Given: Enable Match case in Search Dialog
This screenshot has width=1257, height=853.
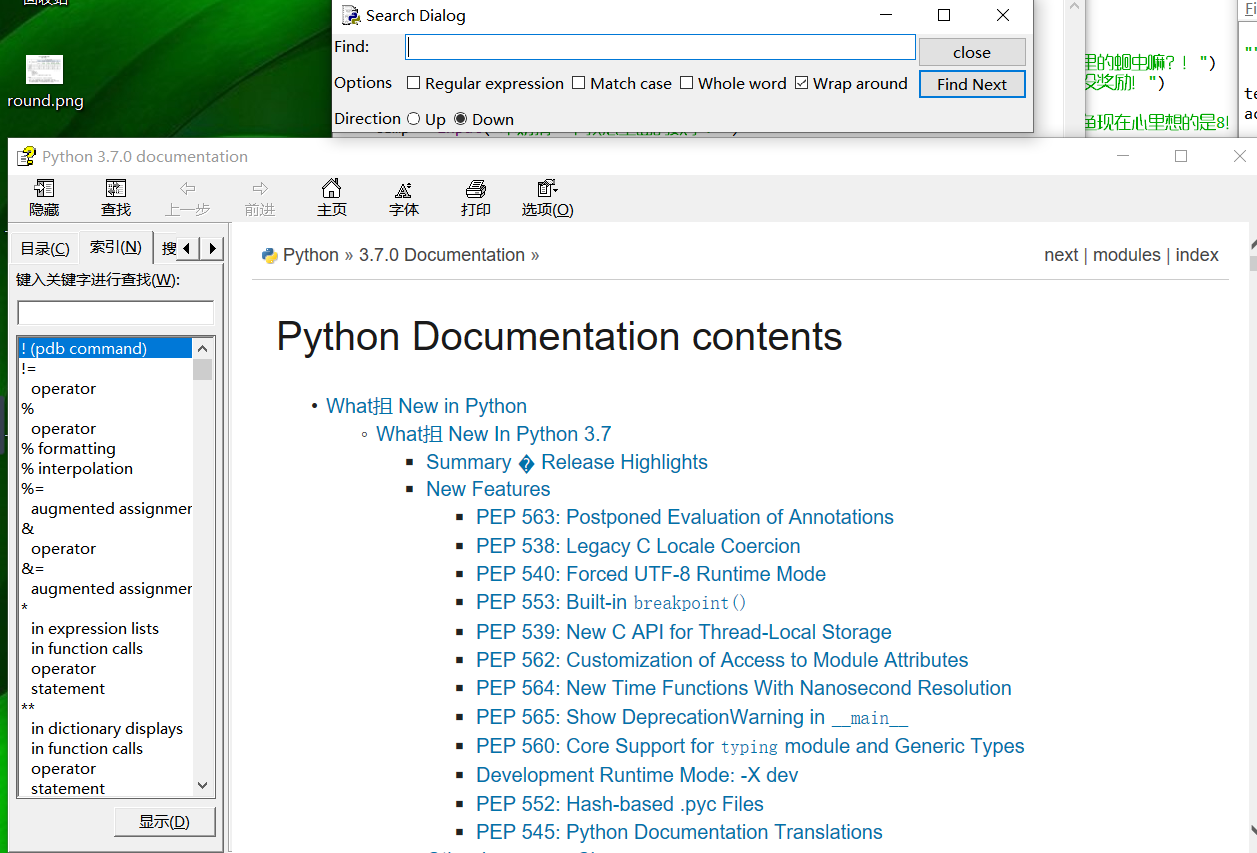Looking at the screenshot, I should point(578,83).
